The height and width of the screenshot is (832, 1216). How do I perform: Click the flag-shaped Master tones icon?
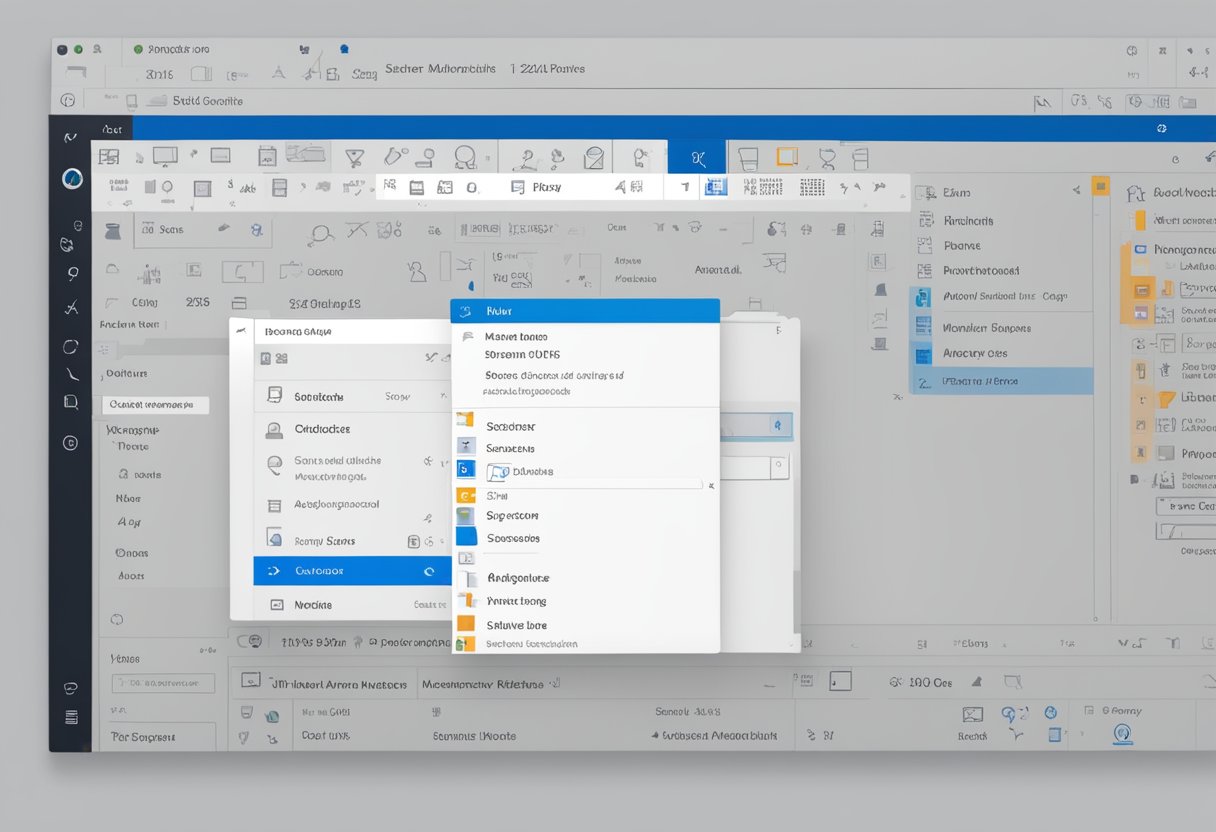pos(468,334)
